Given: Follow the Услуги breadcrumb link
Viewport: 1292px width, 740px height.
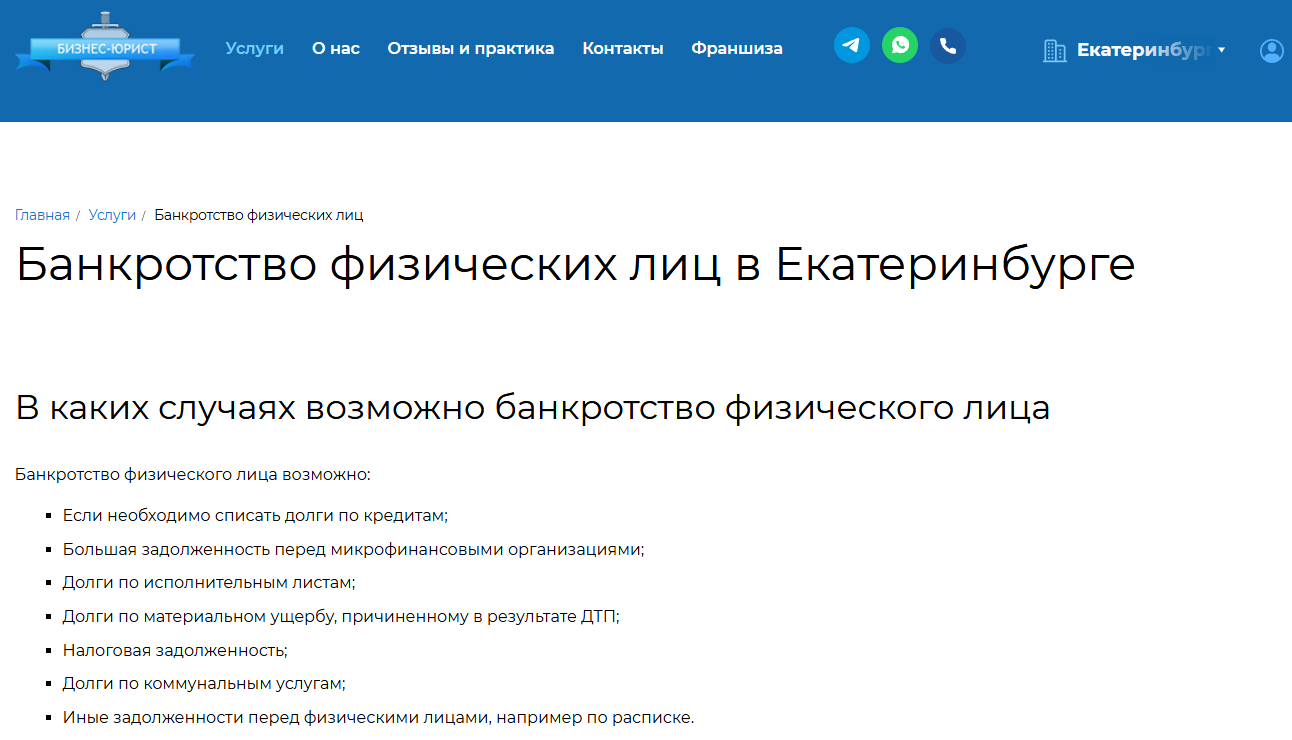Looking at the screenshot, I should (x=112, y=215).
